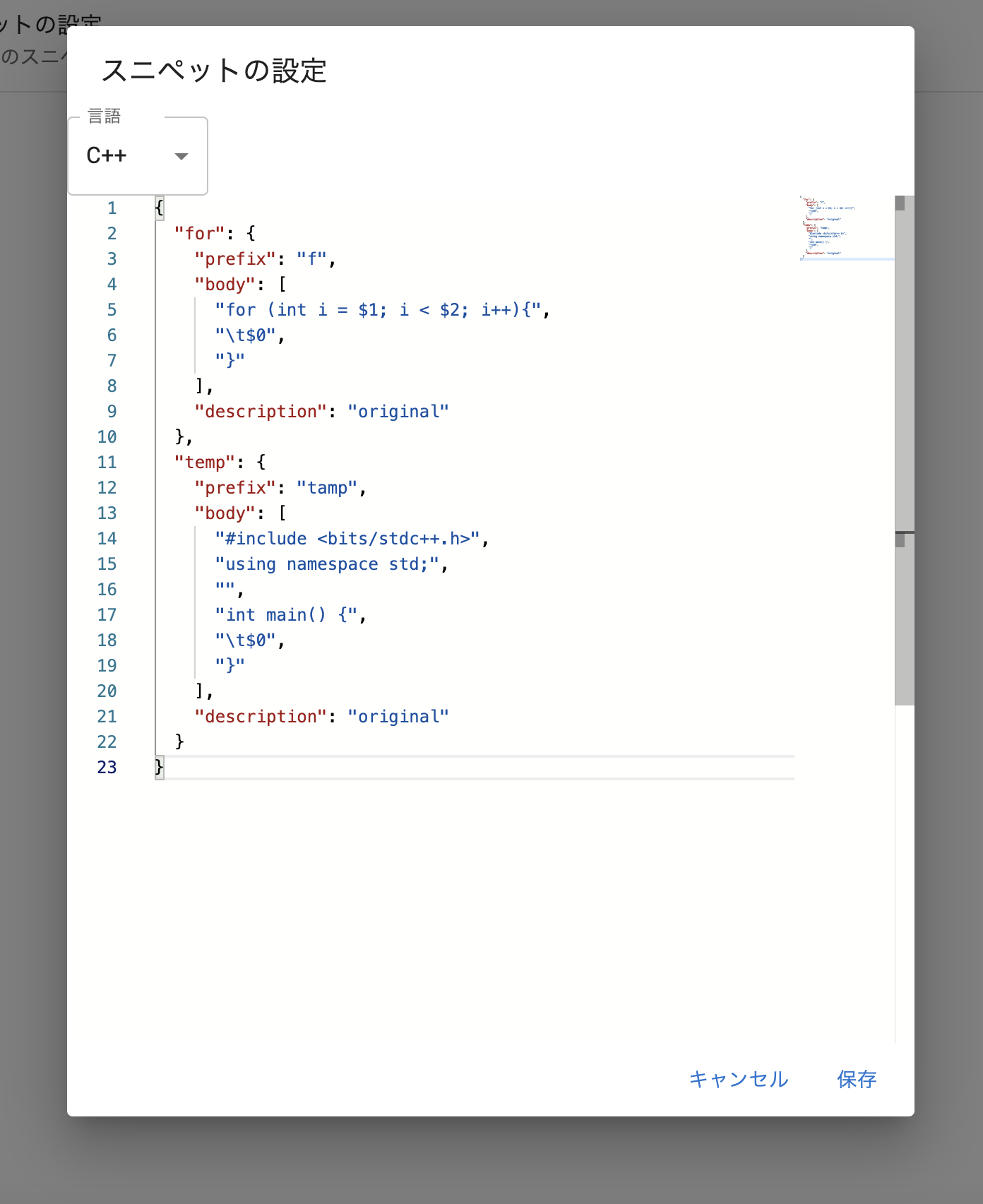
Task: Click line number 20 in gutter
Action: click(107, 691)
